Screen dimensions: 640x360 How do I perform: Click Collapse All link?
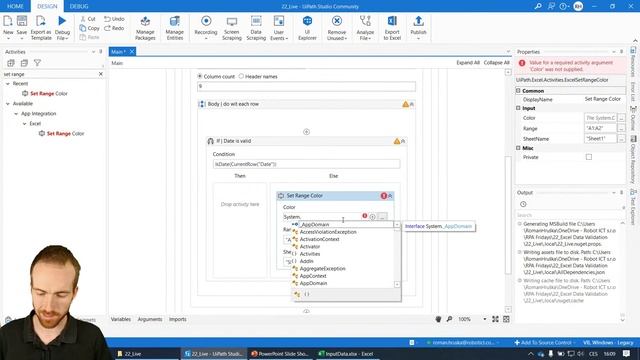(x=496, y=63)
